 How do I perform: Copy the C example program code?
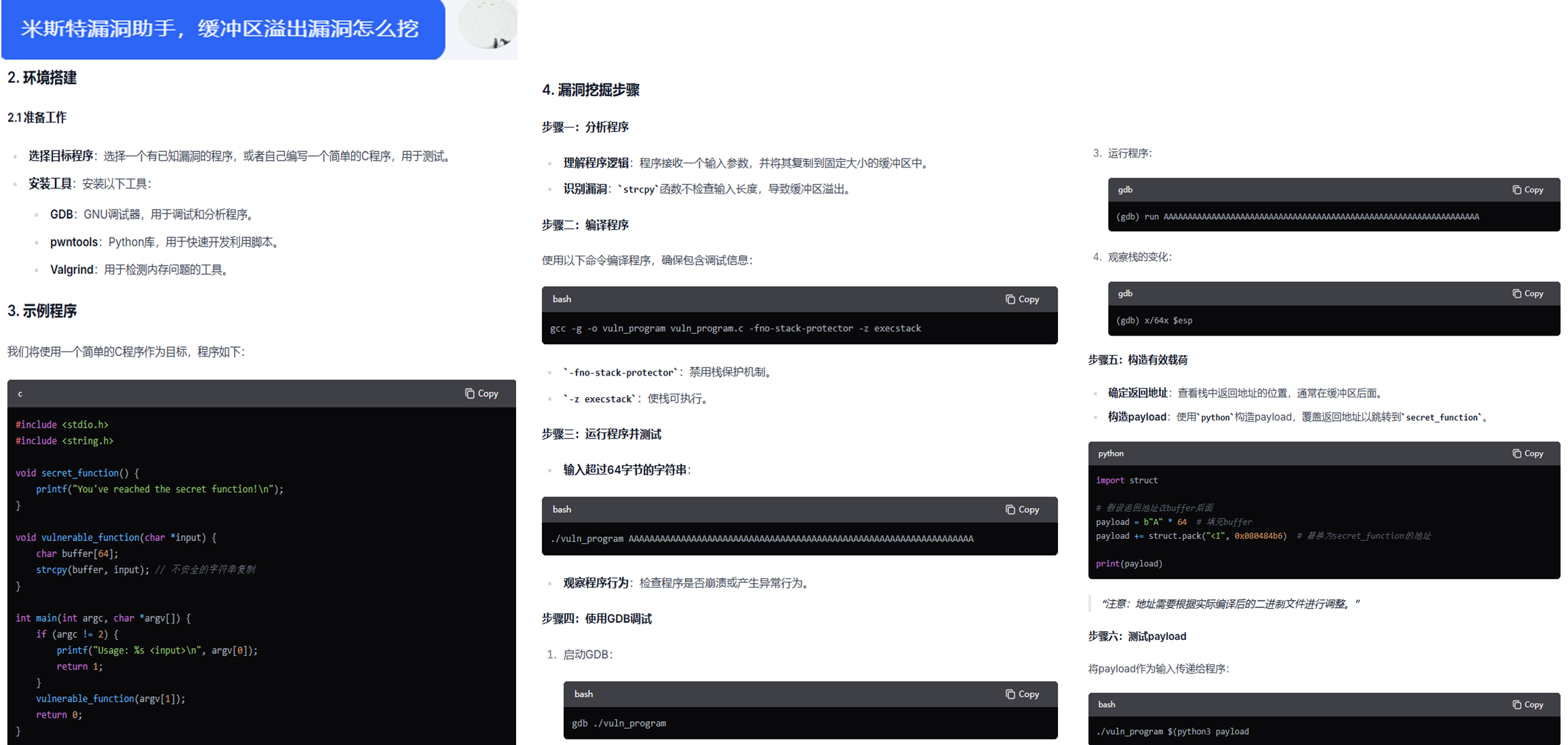point(482,393)
